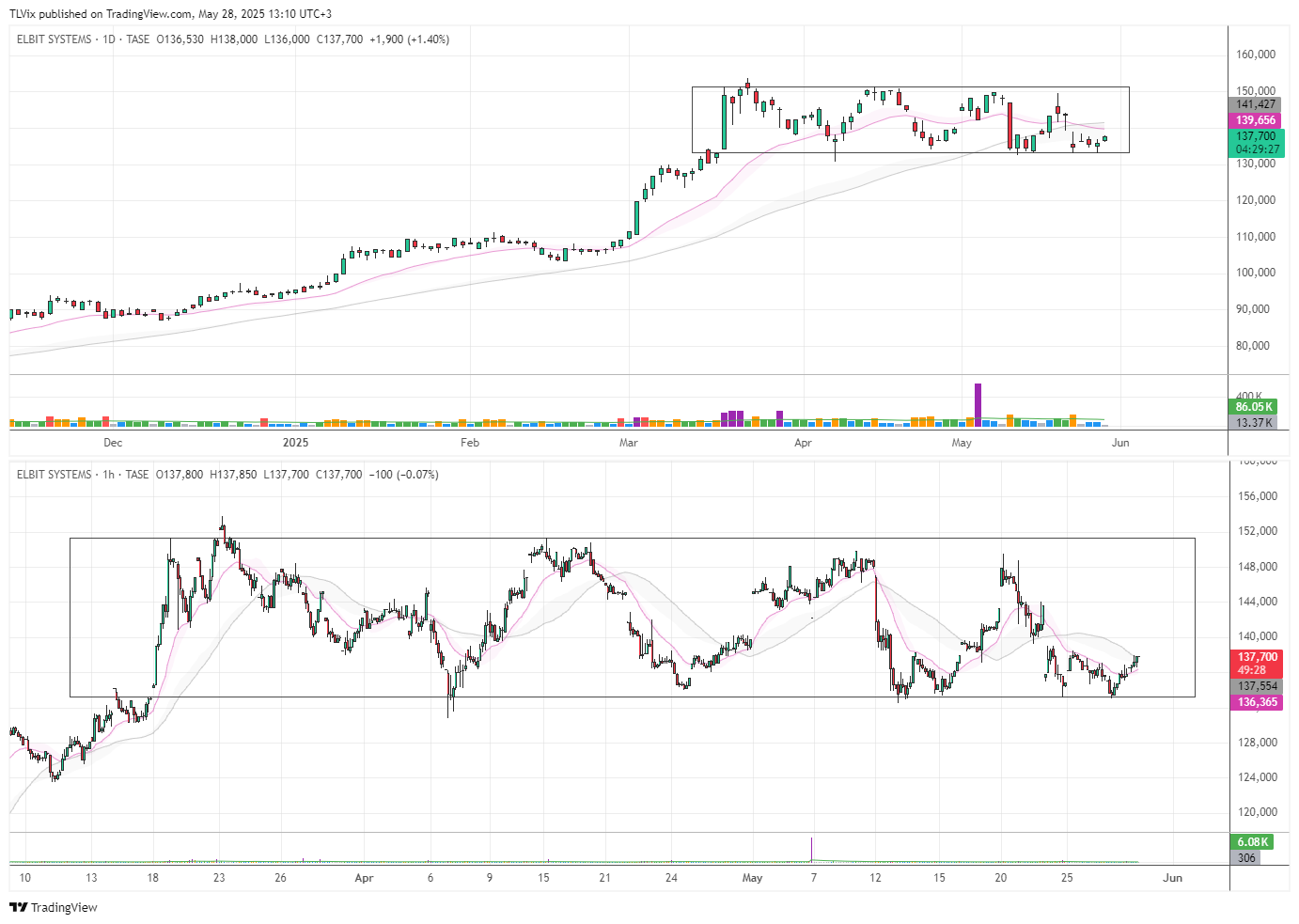Click 144,000 on the hourly price axis
1299x924 pixels.
[x=1257, y=602]
